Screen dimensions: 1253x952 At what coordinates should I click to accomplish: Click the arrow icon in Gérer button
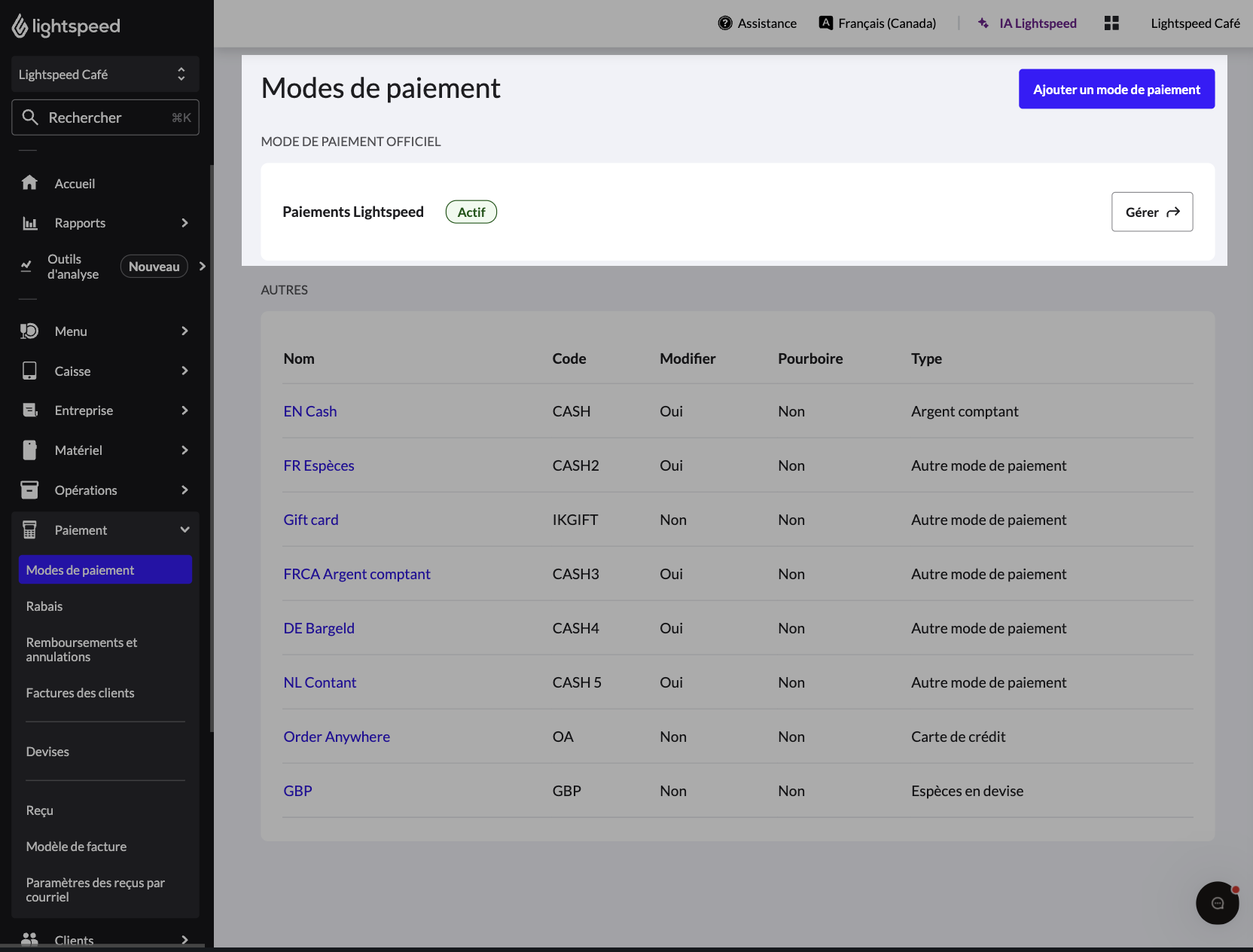pos(1173,212)
